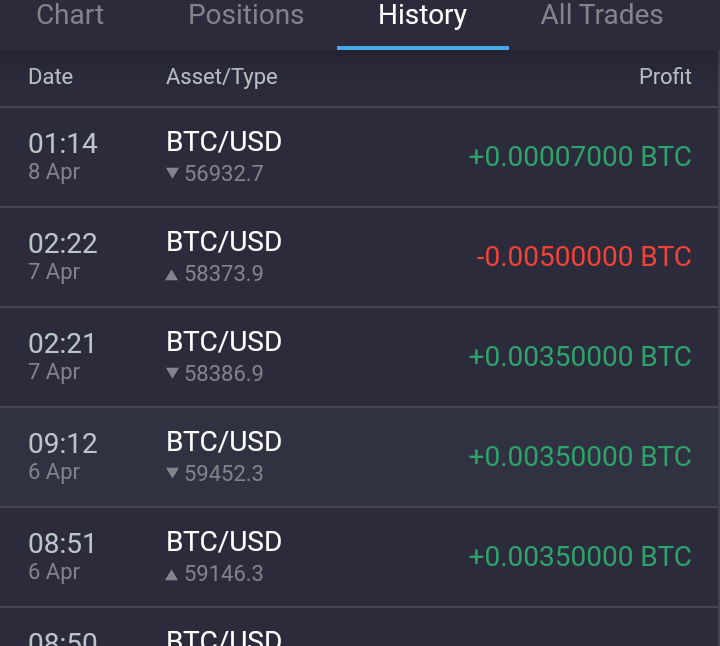720x646 pixels.
Task: Switch to the Chart tab
Action: point(70,15)
